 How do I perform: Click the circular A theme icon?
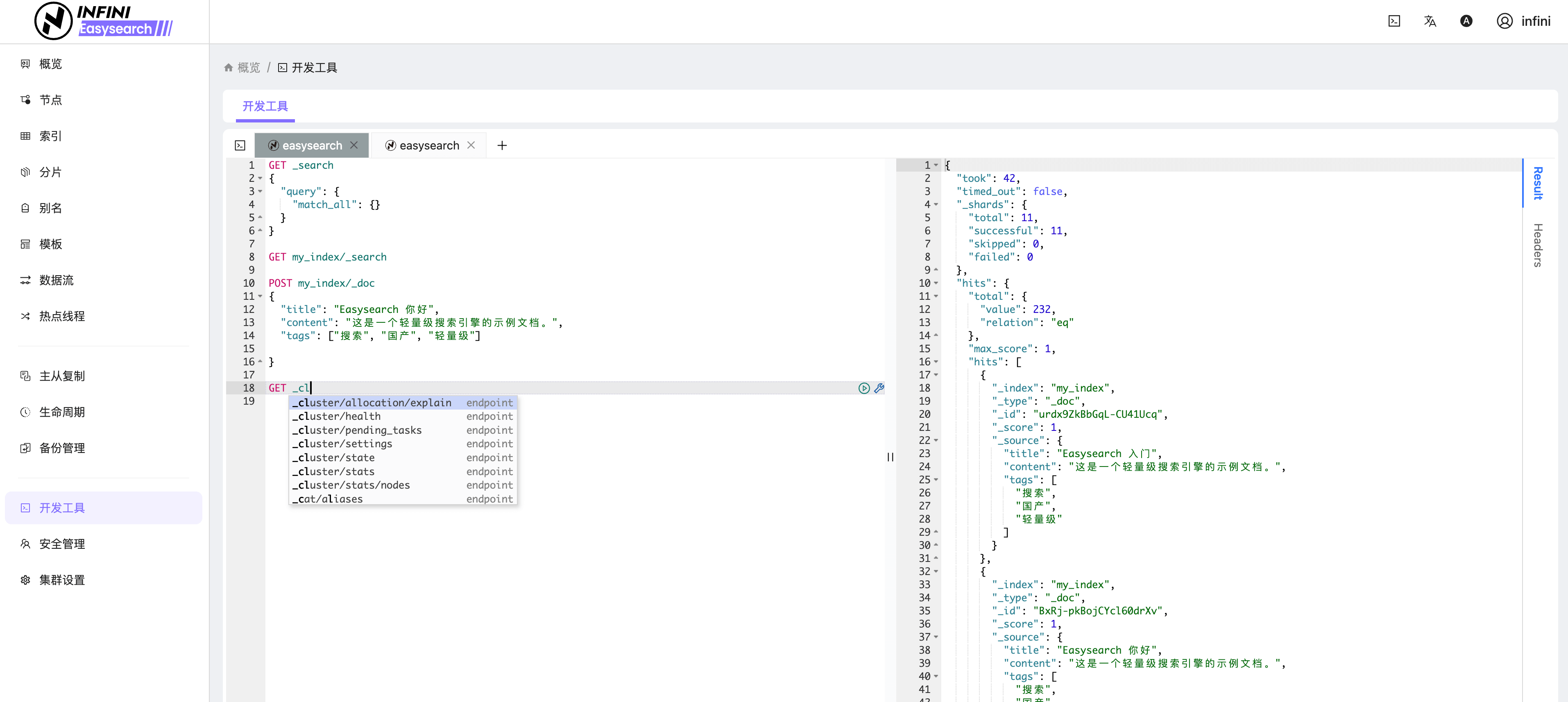(x=1466, y=21)
